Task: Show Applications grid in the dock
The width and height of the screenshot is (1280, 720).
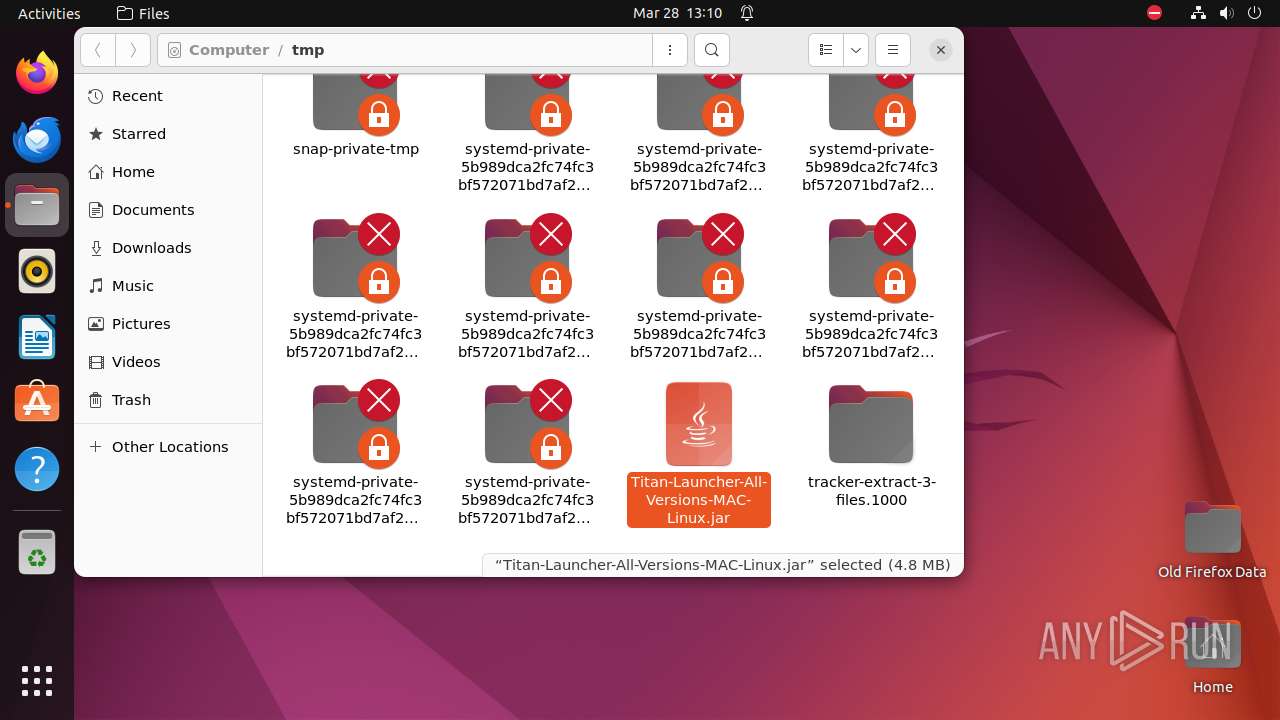Action: (x=37, y=681)
